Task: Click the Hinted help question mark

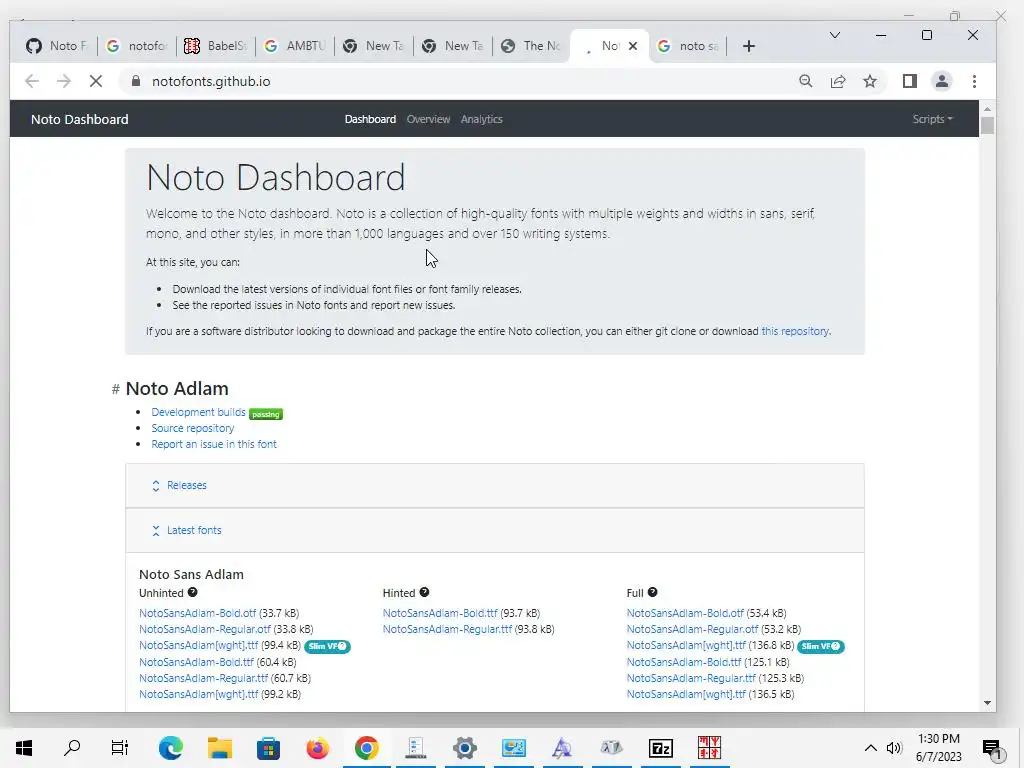Action: click(x=424, y=592)
